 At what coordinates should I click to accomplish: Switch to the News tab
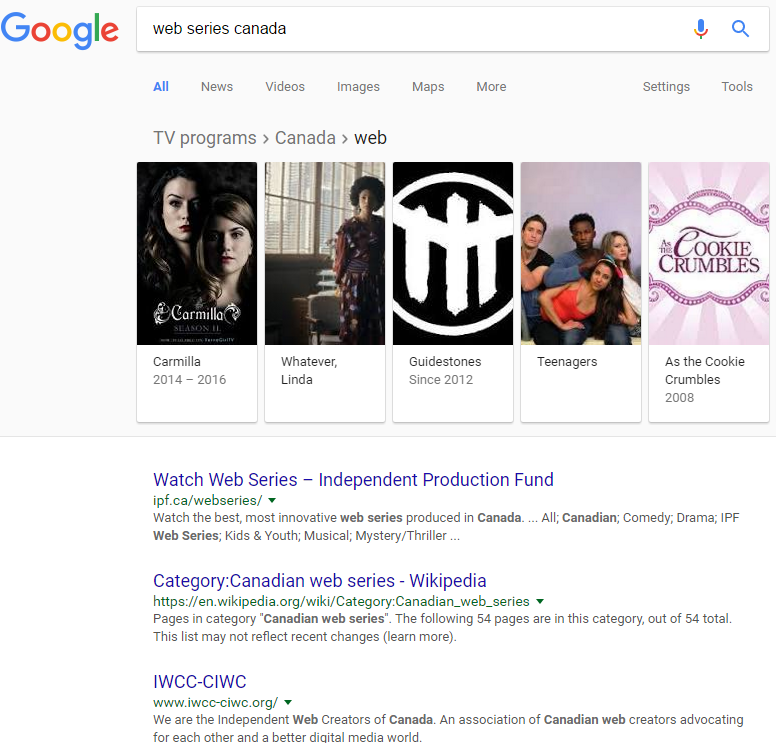click(x=217, y=87)
